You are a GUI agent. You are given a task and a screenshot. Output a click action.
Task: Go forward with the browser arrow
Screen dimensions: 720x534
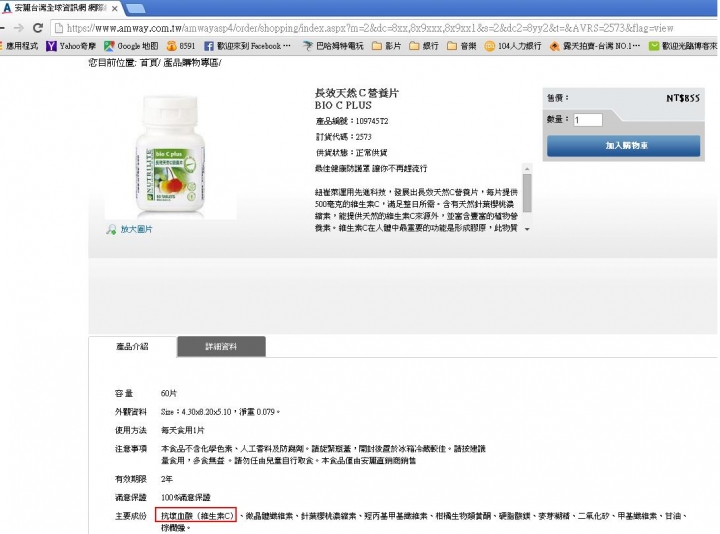(x=18, y=28)
